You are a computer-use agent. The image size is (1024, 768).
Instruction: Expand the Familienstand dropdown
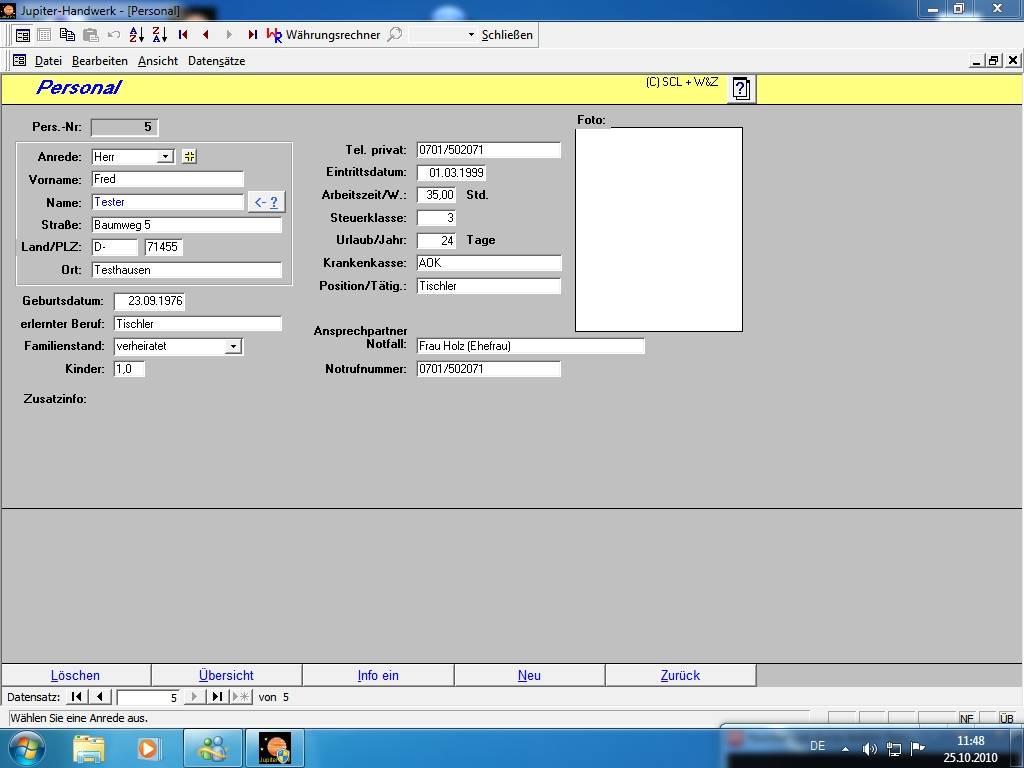coord(233,346)
